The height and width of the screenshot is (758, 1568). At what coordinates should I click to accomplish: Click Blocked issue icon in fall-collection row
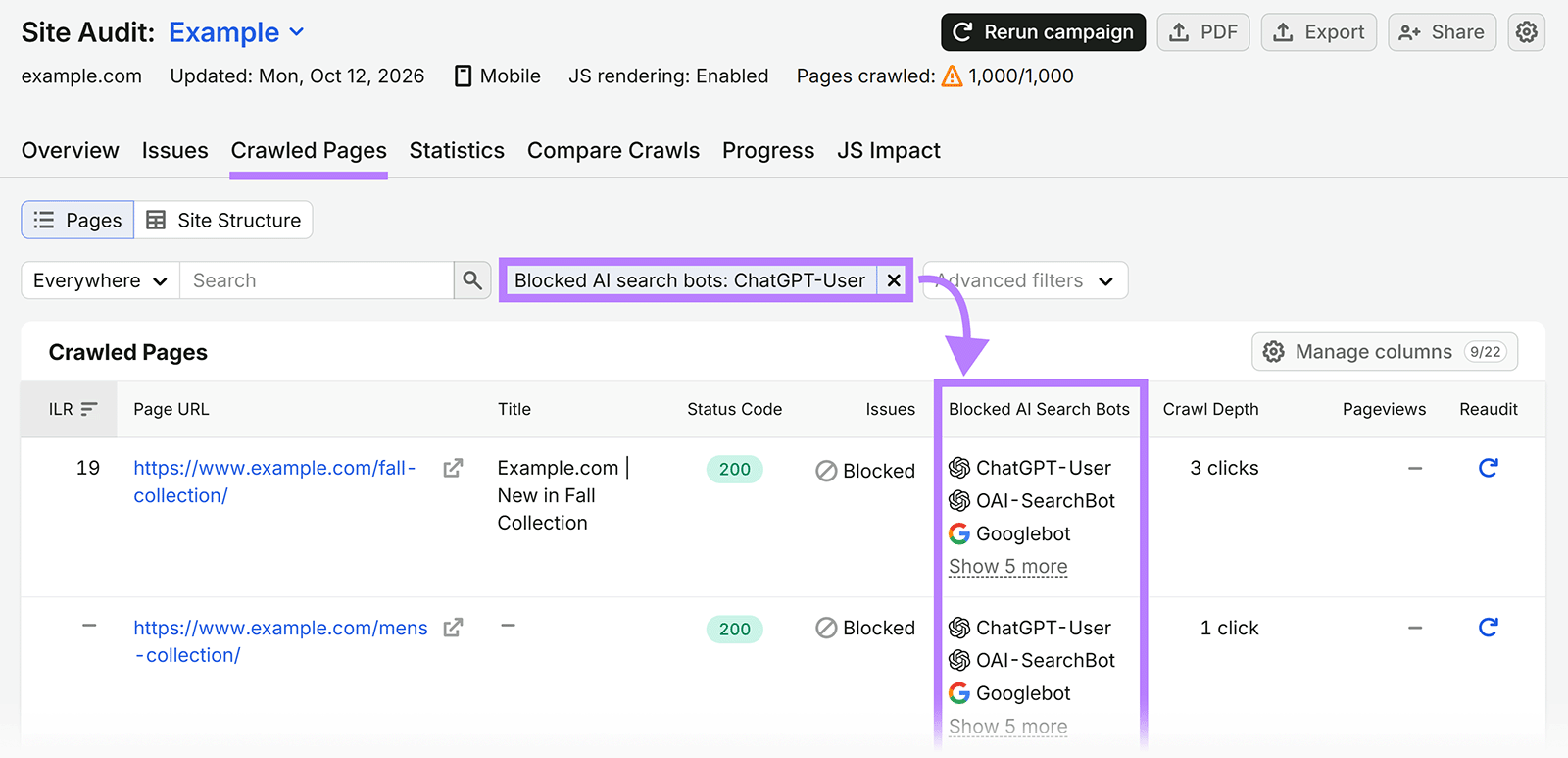(826, 471)
